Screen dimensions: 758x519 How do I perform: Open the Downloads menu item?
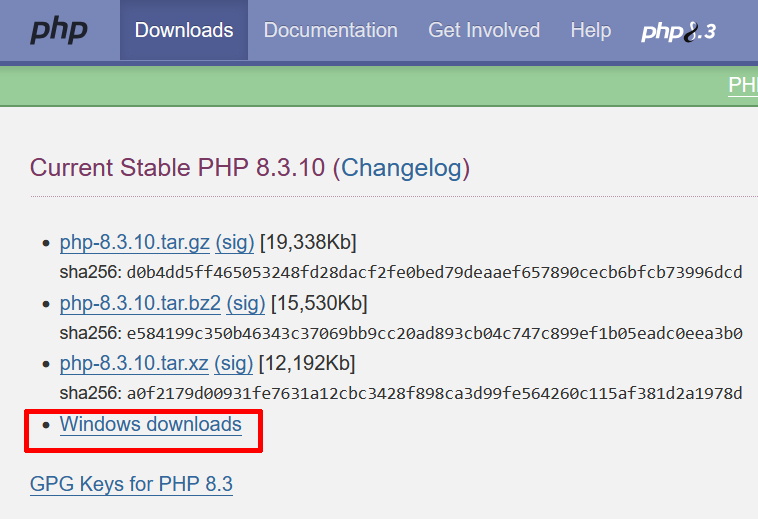click(184, 30)
